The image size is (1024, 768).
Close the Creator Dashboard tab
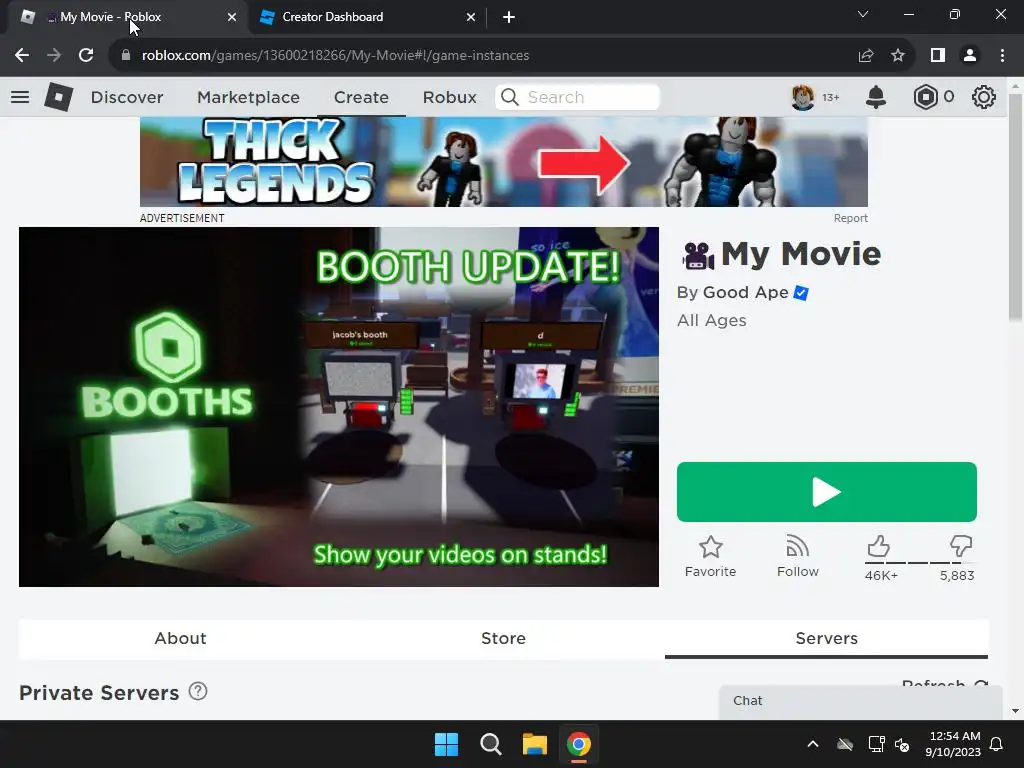(x=471, y=17)
